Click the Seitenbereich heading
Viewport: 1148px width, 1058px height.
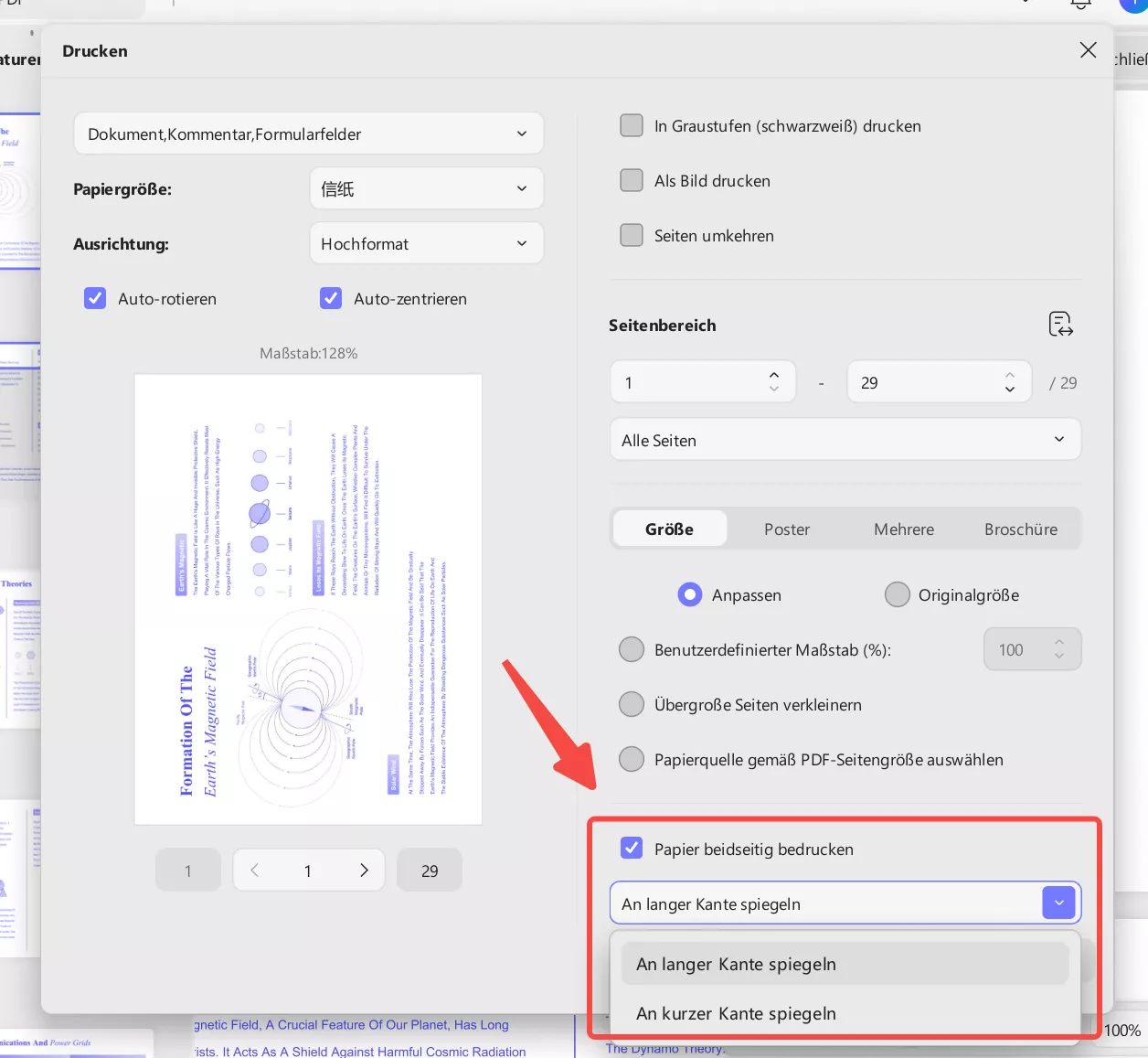(663, 325)
